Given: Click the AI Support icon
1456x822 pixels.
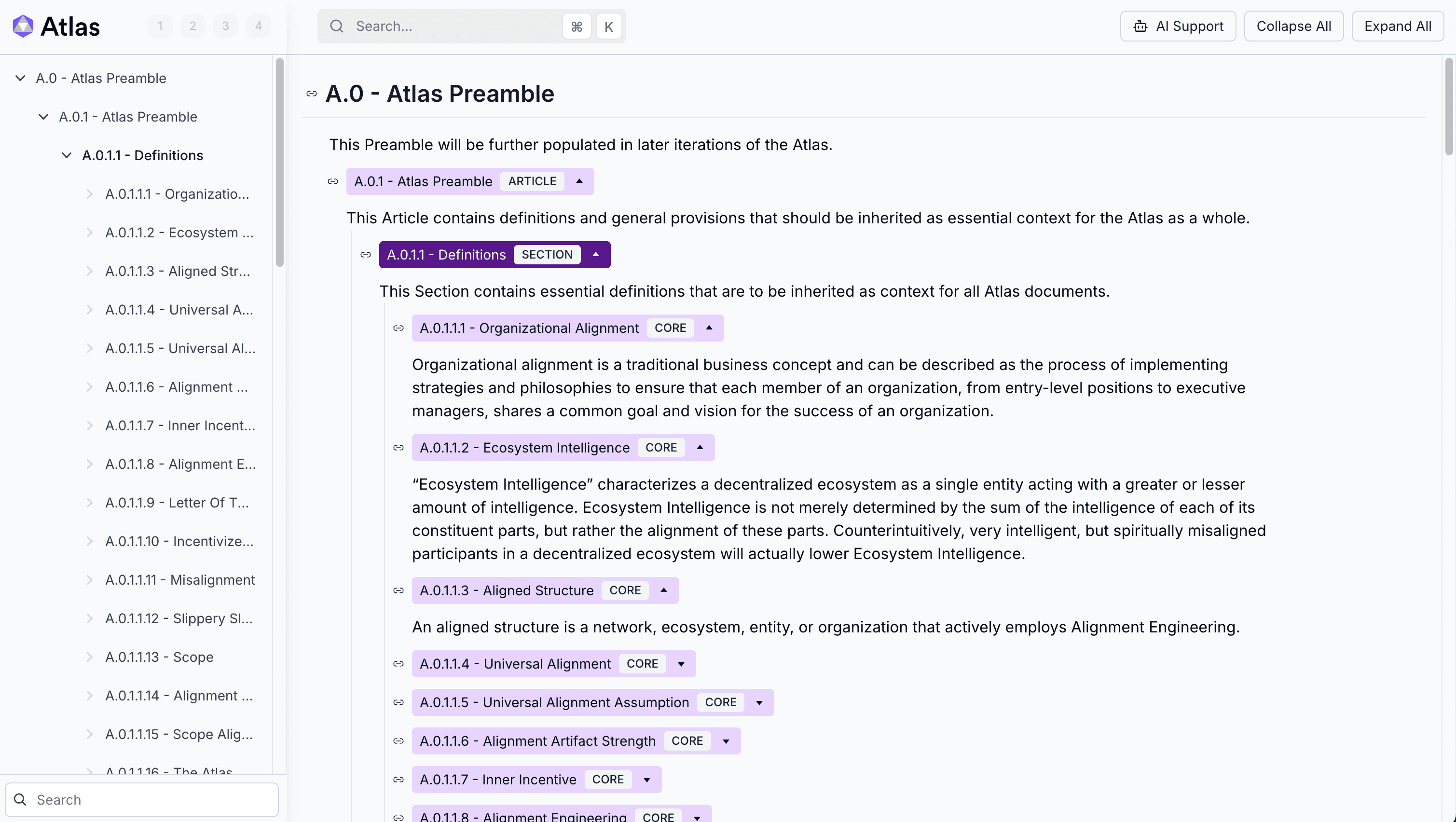Looking at the screenshot, I should click(x=1140, y=26).
